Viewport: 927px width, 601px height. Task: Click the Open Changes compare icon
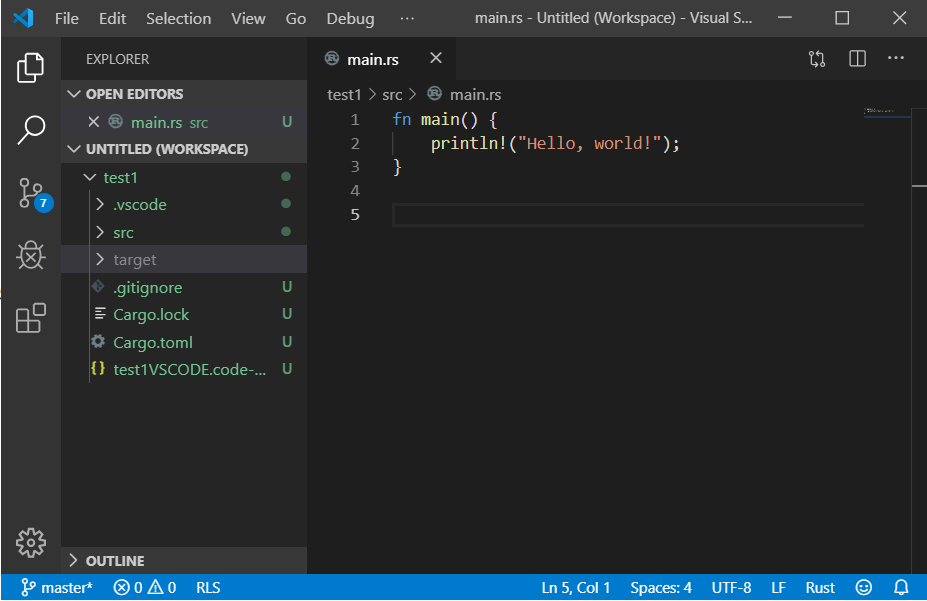coord(816,59)
